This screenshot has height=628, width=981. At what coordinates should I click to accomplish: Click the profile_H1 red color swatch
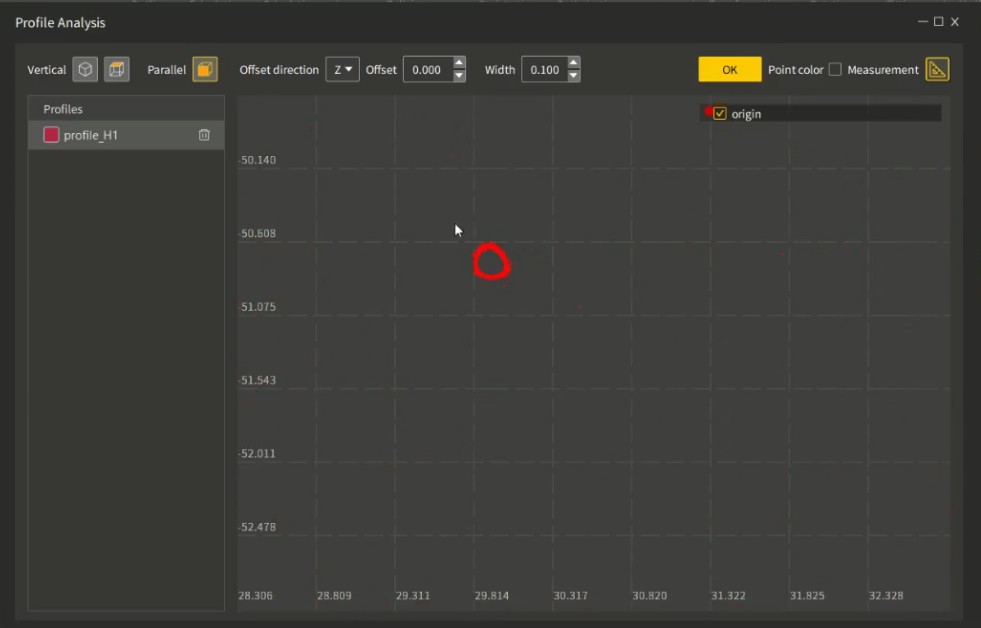pyautogui.click(x=51, y=135)
